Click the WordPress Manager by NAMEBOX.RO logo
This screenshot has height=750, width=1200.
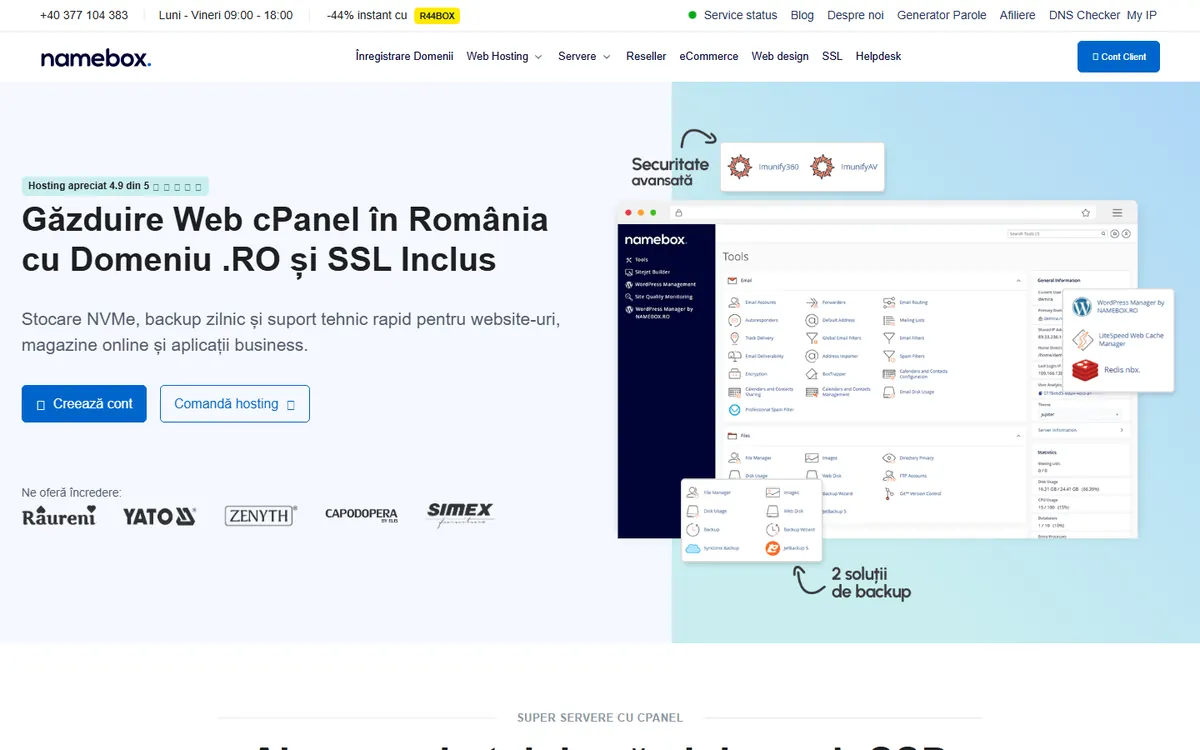click(x=1082, y=307)
